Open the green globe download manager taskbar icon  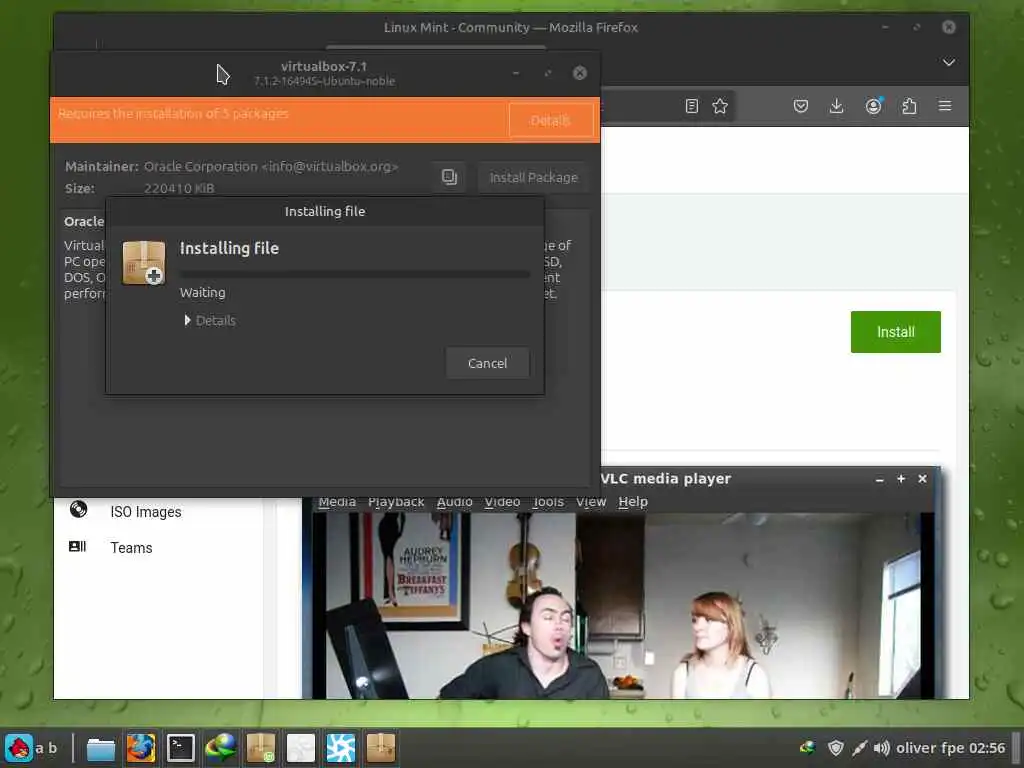(x=220, y=748)
